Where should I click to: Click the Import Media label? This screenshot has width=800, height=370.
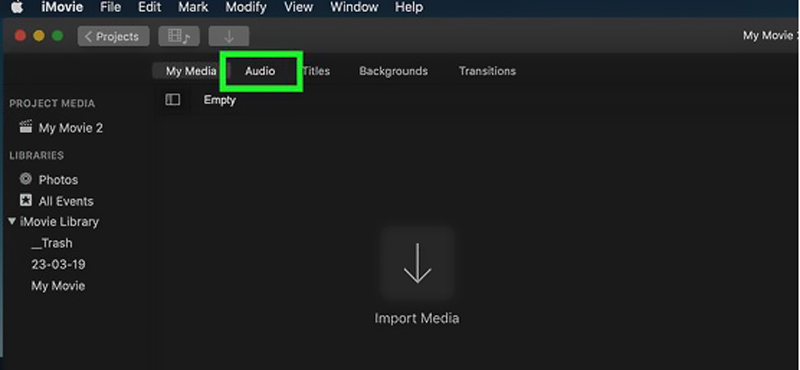pyautogui.click(x=417, y=318)
